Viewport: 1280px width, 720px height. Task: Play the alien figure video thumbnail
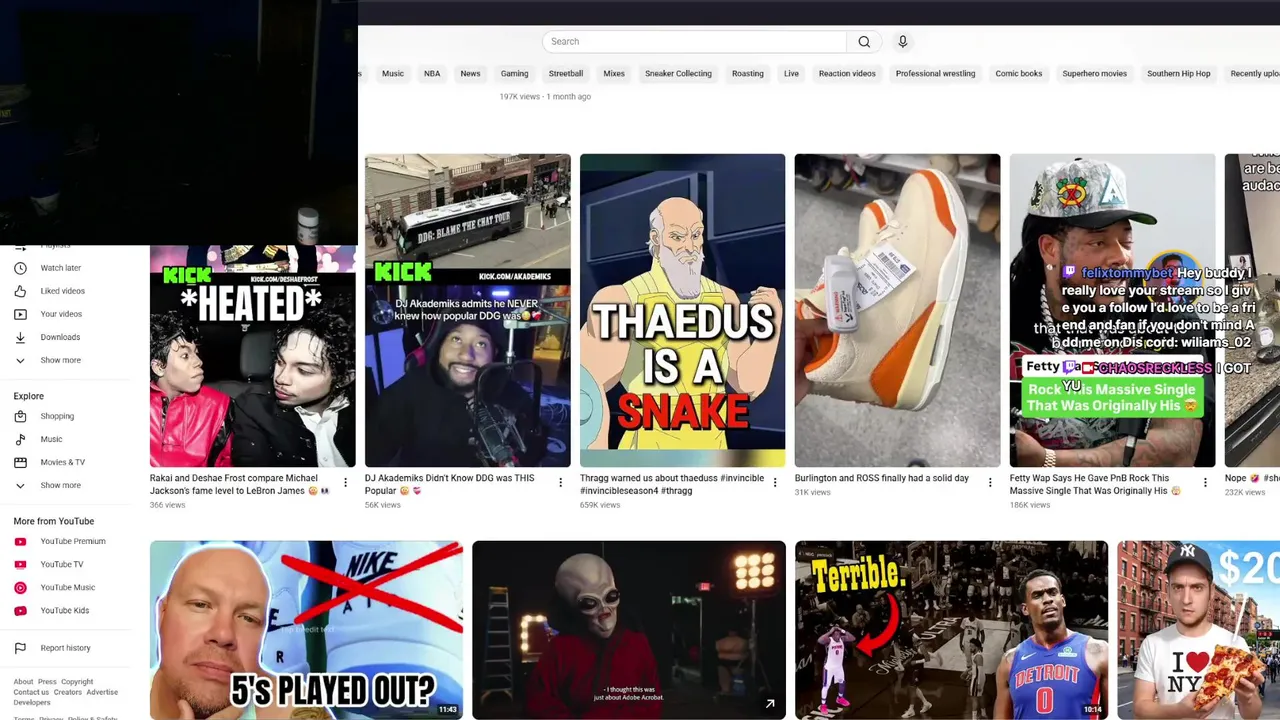click(x=629, y=630)
